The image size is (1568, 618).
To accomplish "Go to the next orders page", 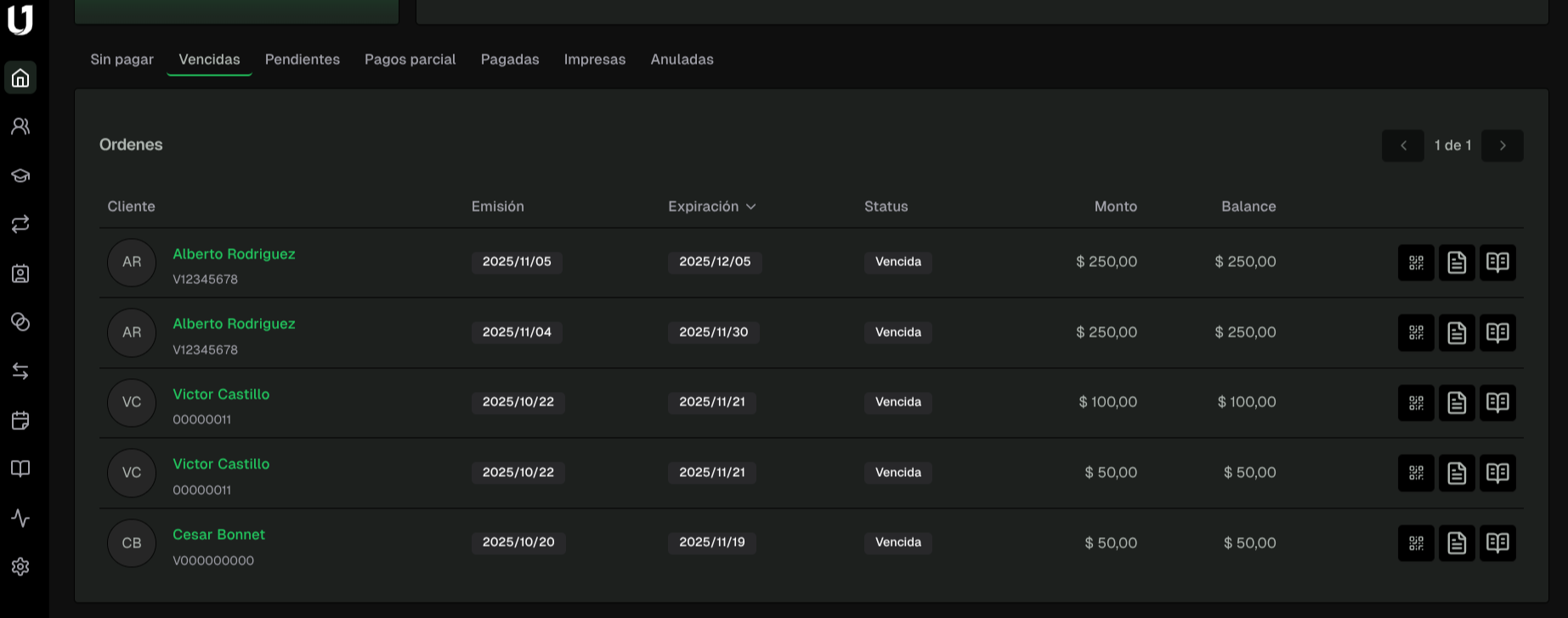I will (x=1502, y=145).
